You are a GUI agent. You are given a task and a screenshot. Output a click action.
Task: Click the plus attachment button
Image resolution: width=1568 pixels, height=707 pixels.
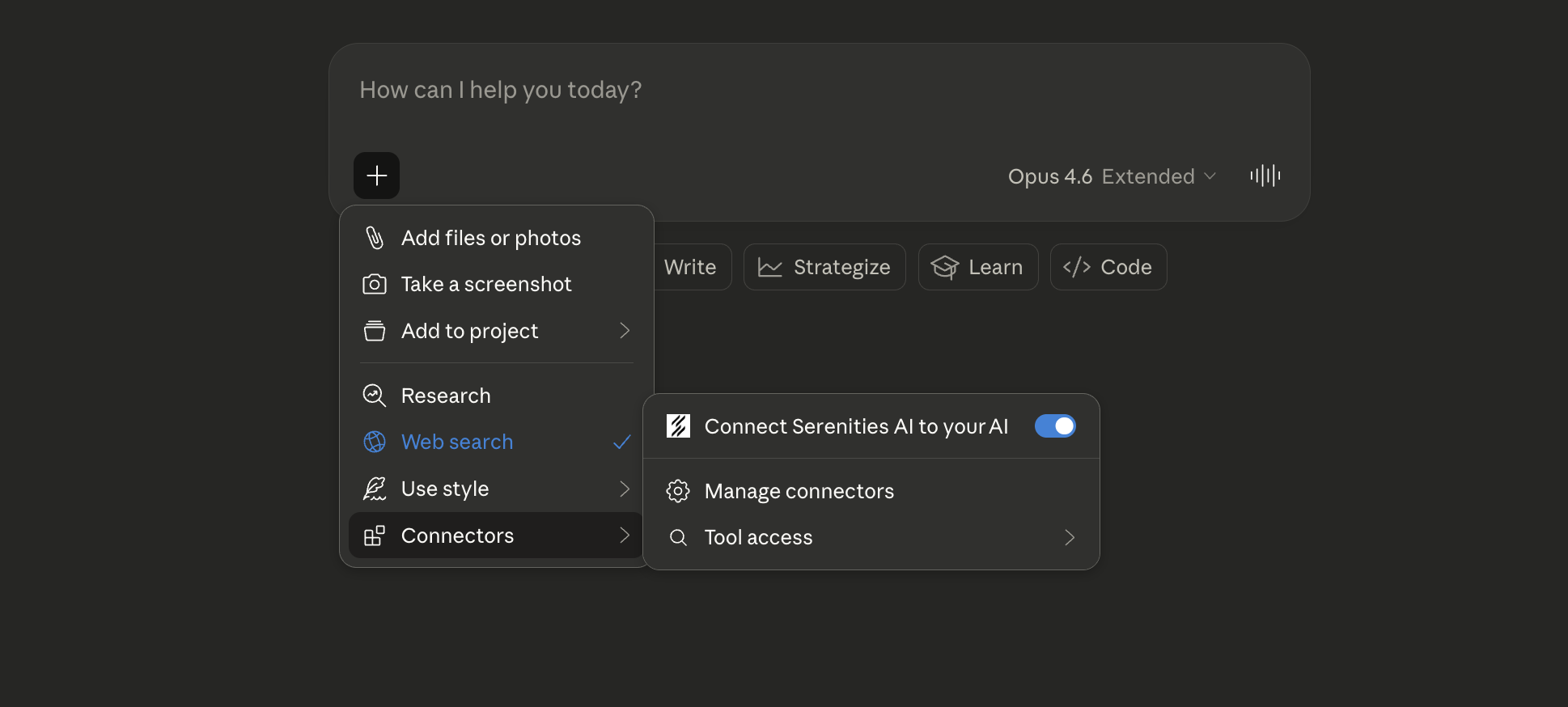pyautogui.click(x=376, y=176)
